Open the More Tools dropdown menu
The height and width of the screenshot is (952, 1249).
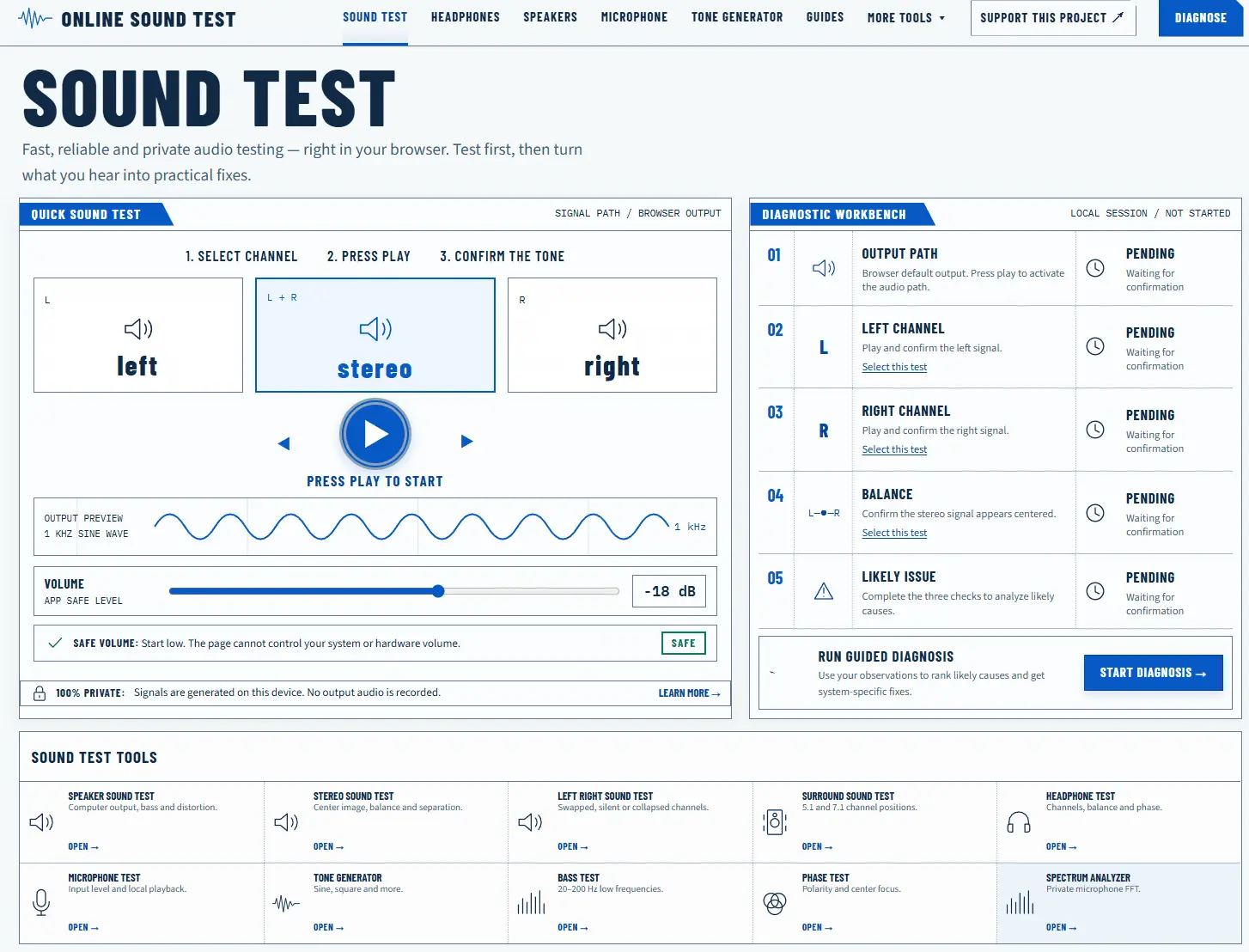(906, 17)
